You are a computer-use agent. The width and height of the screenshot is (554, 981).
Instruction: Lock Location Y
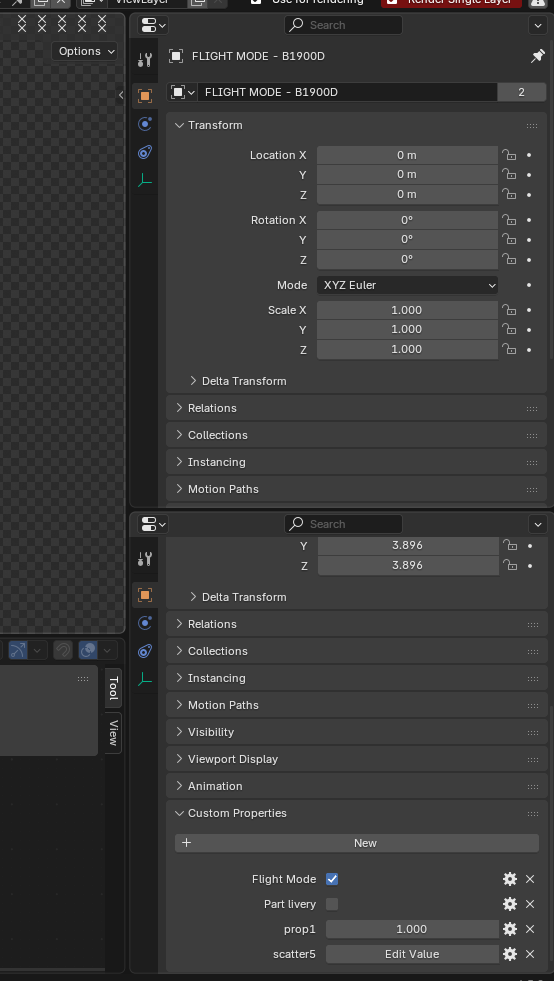(x=509, y=175)
